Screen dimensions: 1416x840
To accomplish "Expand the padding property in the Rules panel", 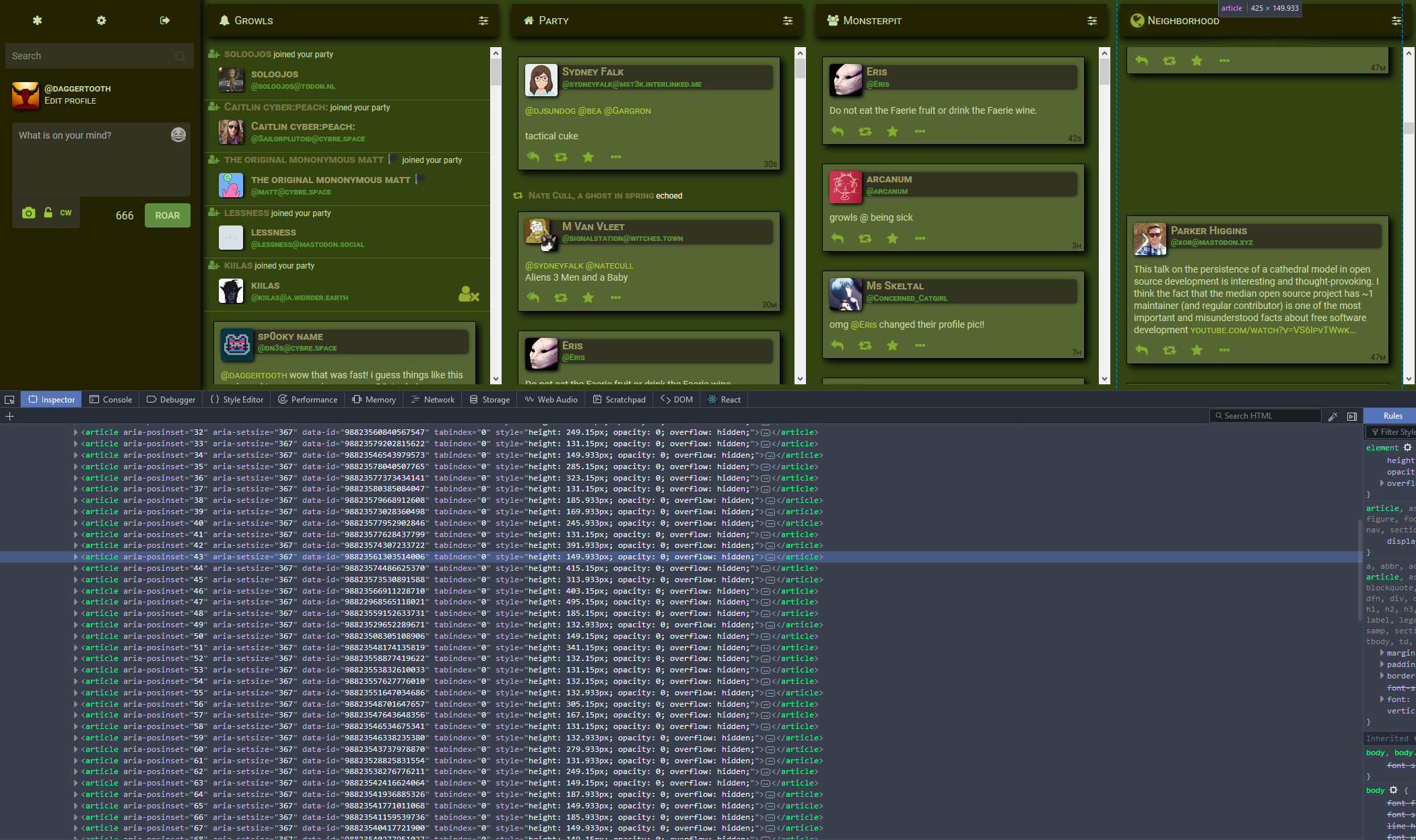I will pyautogui.click(x=1384, y=664).
